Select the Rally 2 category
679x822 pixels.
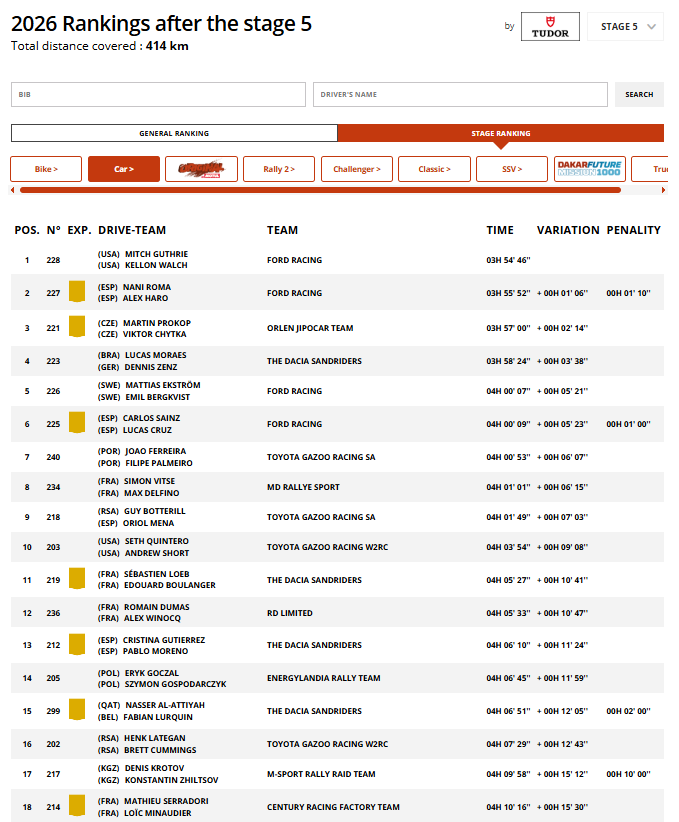point(279,169)
